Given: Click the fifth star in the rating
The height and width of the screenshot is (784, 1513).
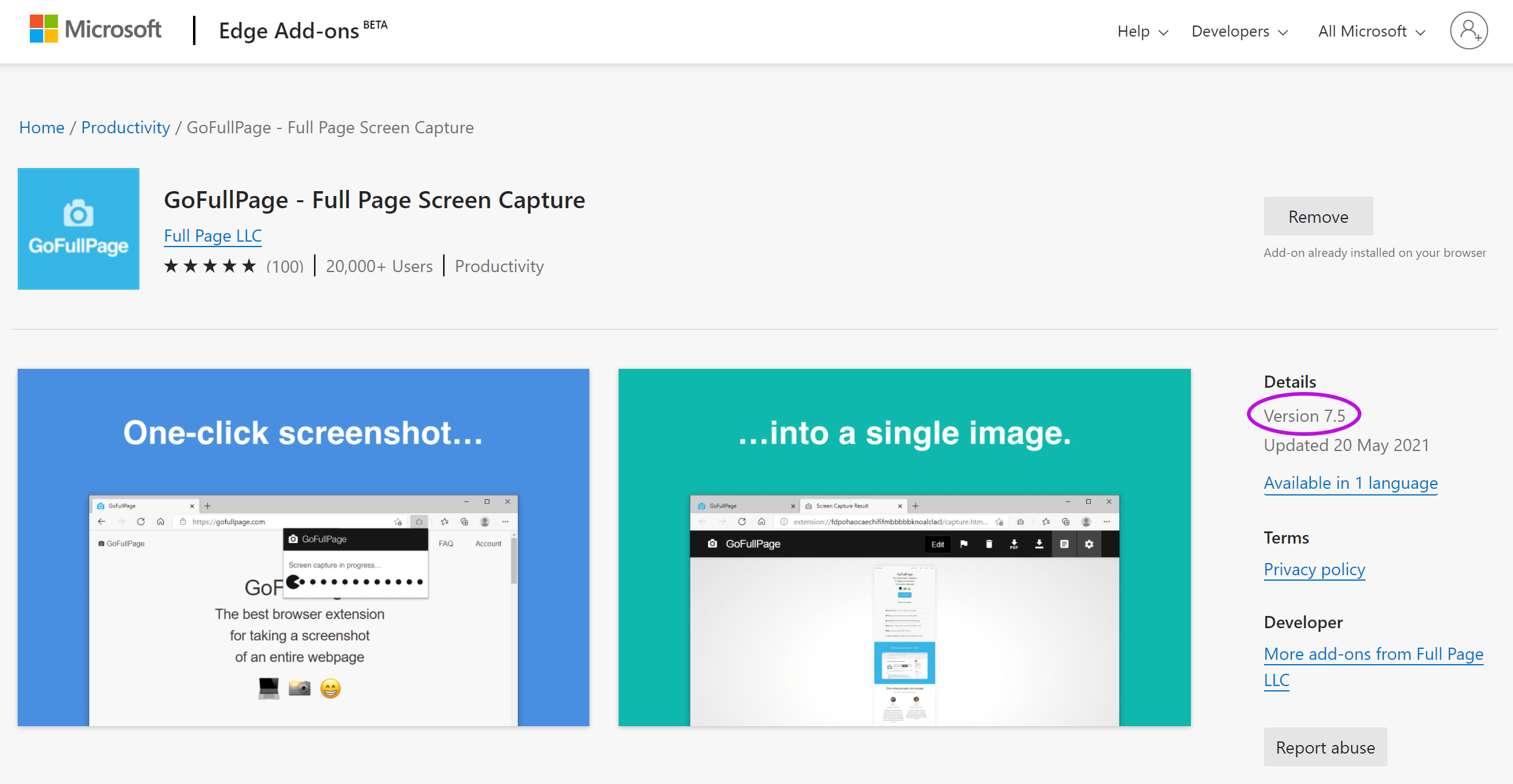Looking at the screenshot, I should pos(249,265).
